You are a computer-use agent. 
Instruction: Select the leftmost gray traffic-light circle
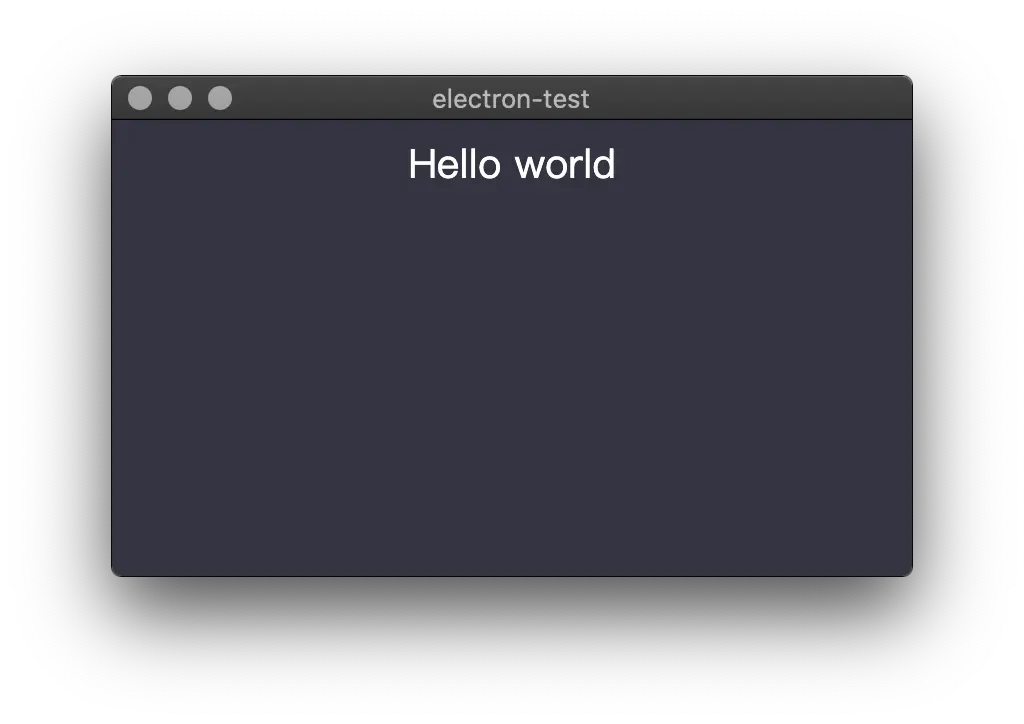[x=140, y=99]
